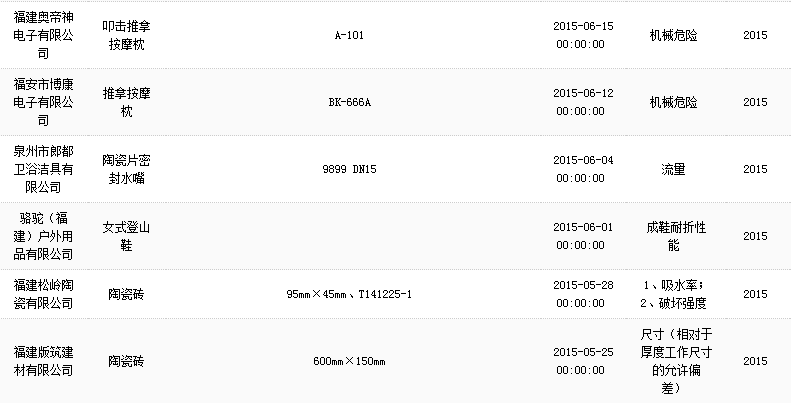Click company 泉州市郎都卫浴洁具有限公司

coord(43,169)
